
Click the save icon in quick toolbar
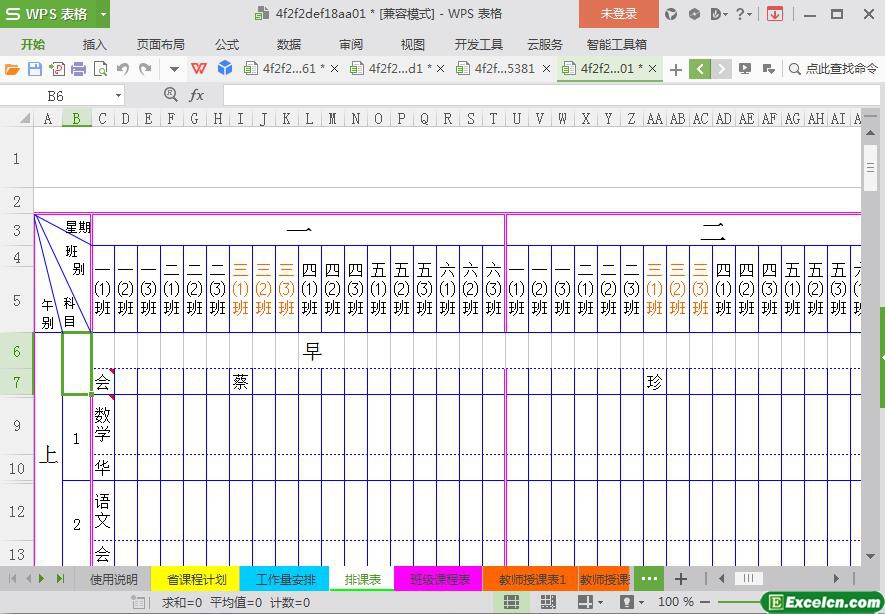click(34, 69)
